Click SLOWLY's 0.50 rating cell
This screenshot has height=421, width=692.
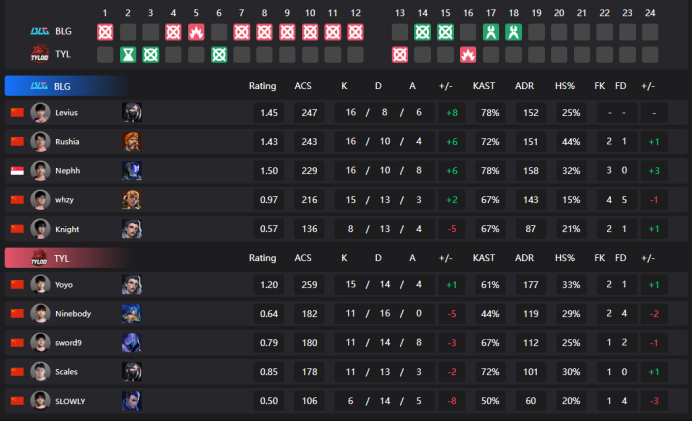pos(269,401)
